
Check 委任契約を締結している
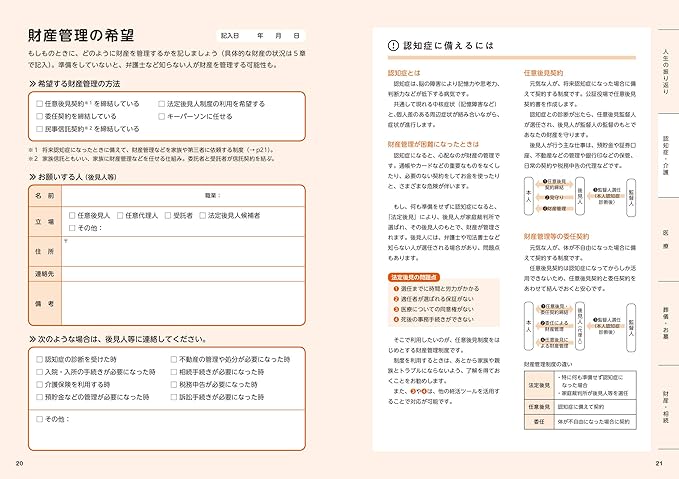(x=39, y=116)
